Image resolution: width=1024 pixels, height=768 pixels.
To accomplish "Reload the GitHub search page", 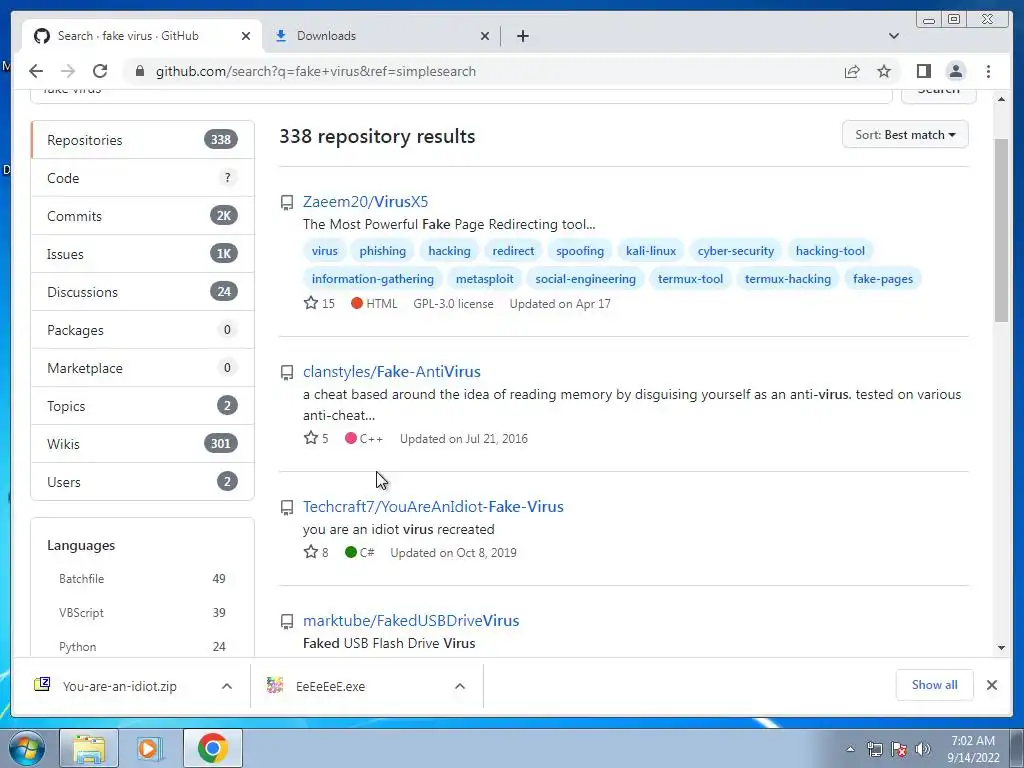I will [x=100, y=71].
